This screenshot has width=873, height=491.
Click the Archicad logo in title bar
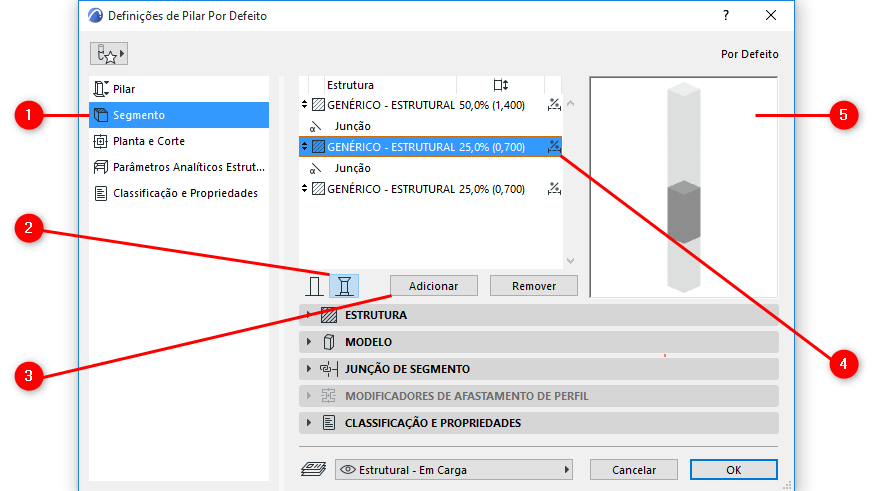(x=95, y=16)
